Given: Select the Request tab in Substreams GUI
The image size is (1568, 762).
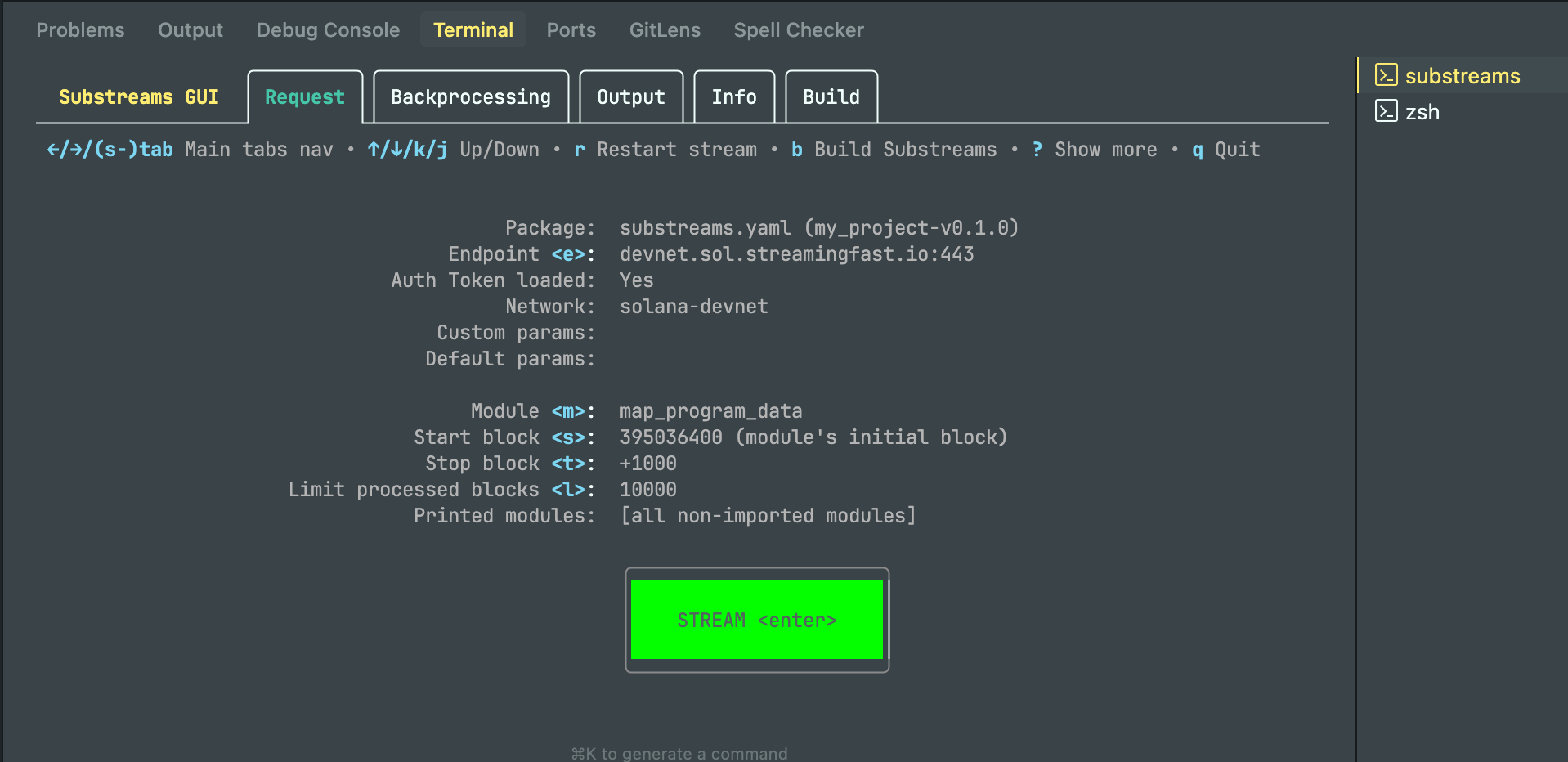Looking at the screenshot, I should 305,97.
